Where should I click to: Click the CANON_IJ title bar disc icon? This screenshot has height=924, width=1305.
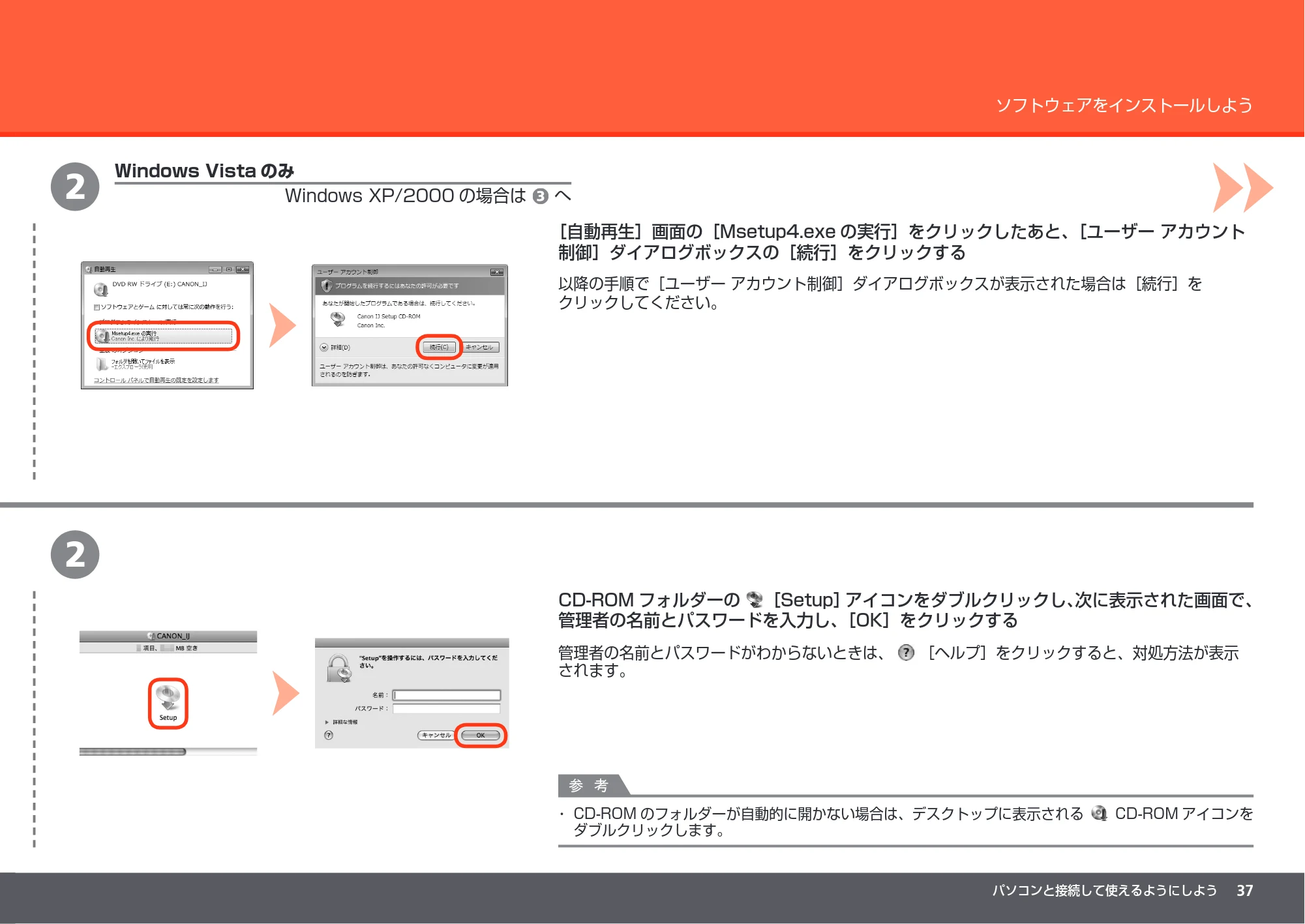tap(151, 636)
